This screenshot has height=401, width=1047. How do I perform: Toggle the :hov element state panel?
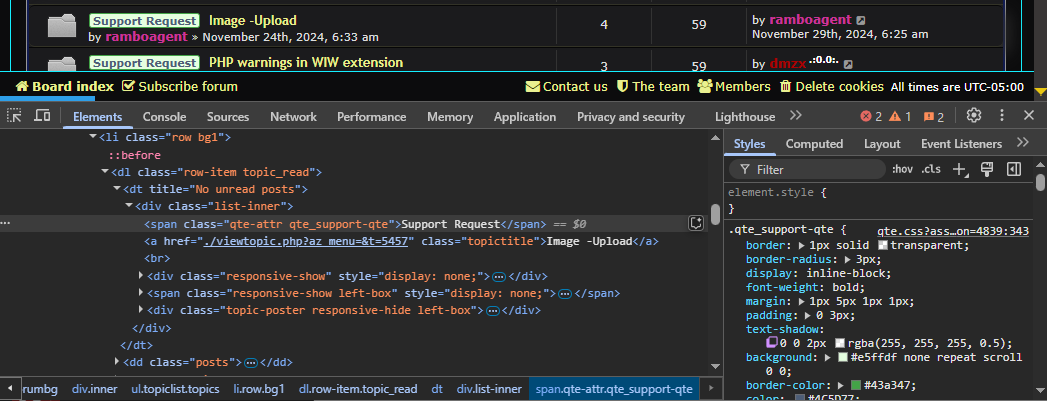[902, 169]
